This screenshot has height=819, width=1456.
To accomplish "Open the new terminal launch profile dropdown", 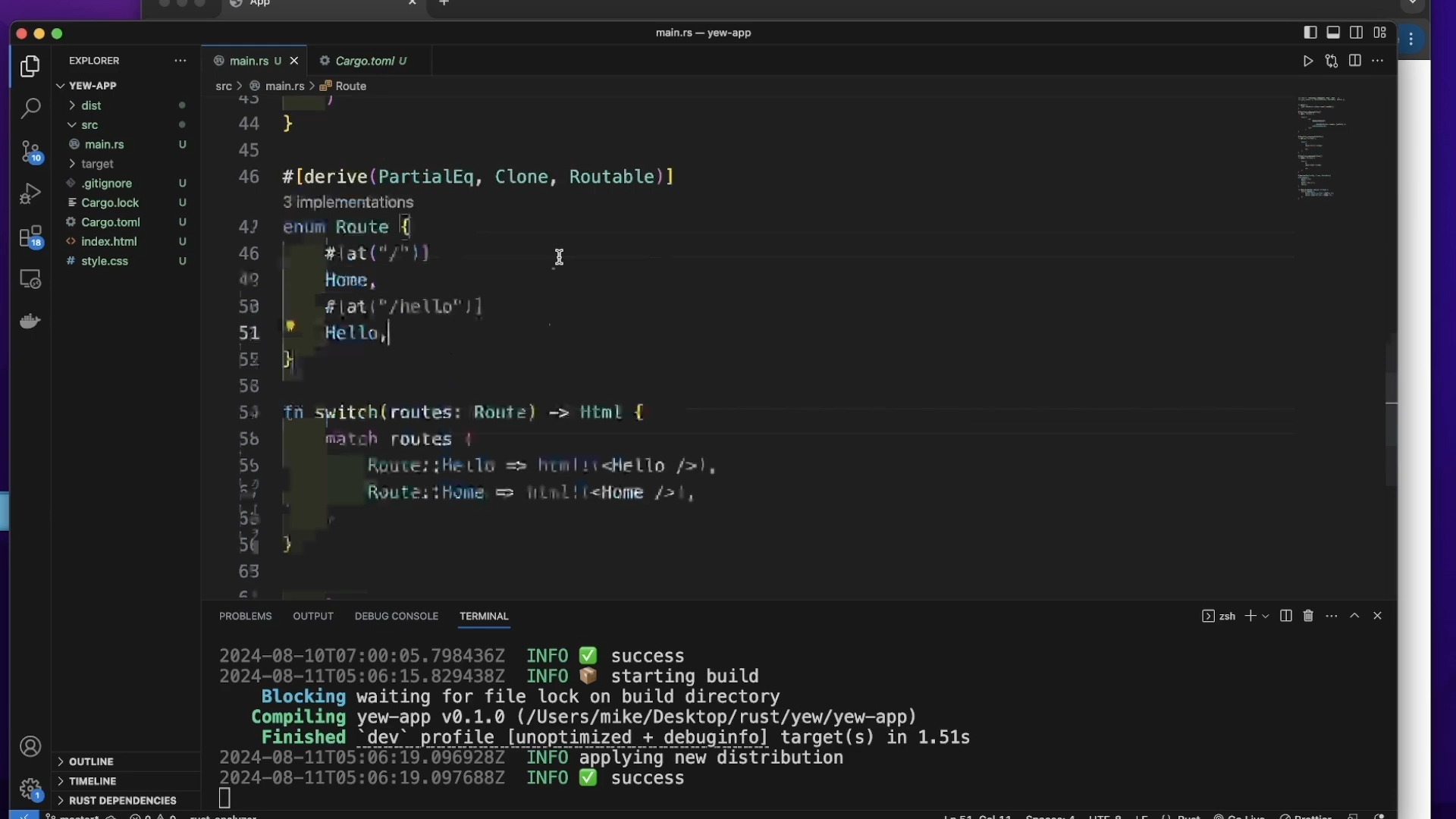I will 1266,617.
